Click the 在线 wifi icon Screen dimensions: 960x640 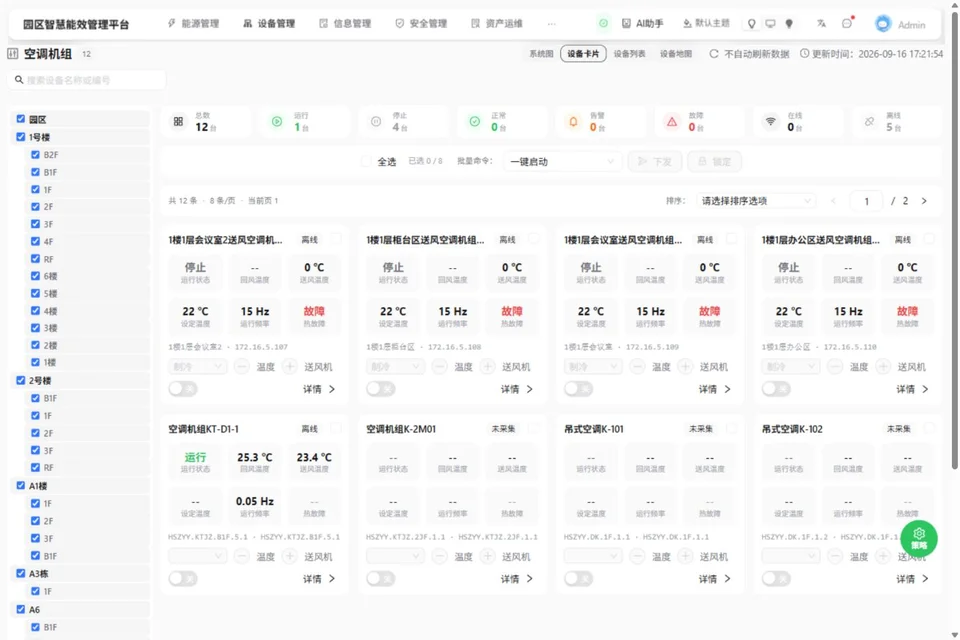770,121
